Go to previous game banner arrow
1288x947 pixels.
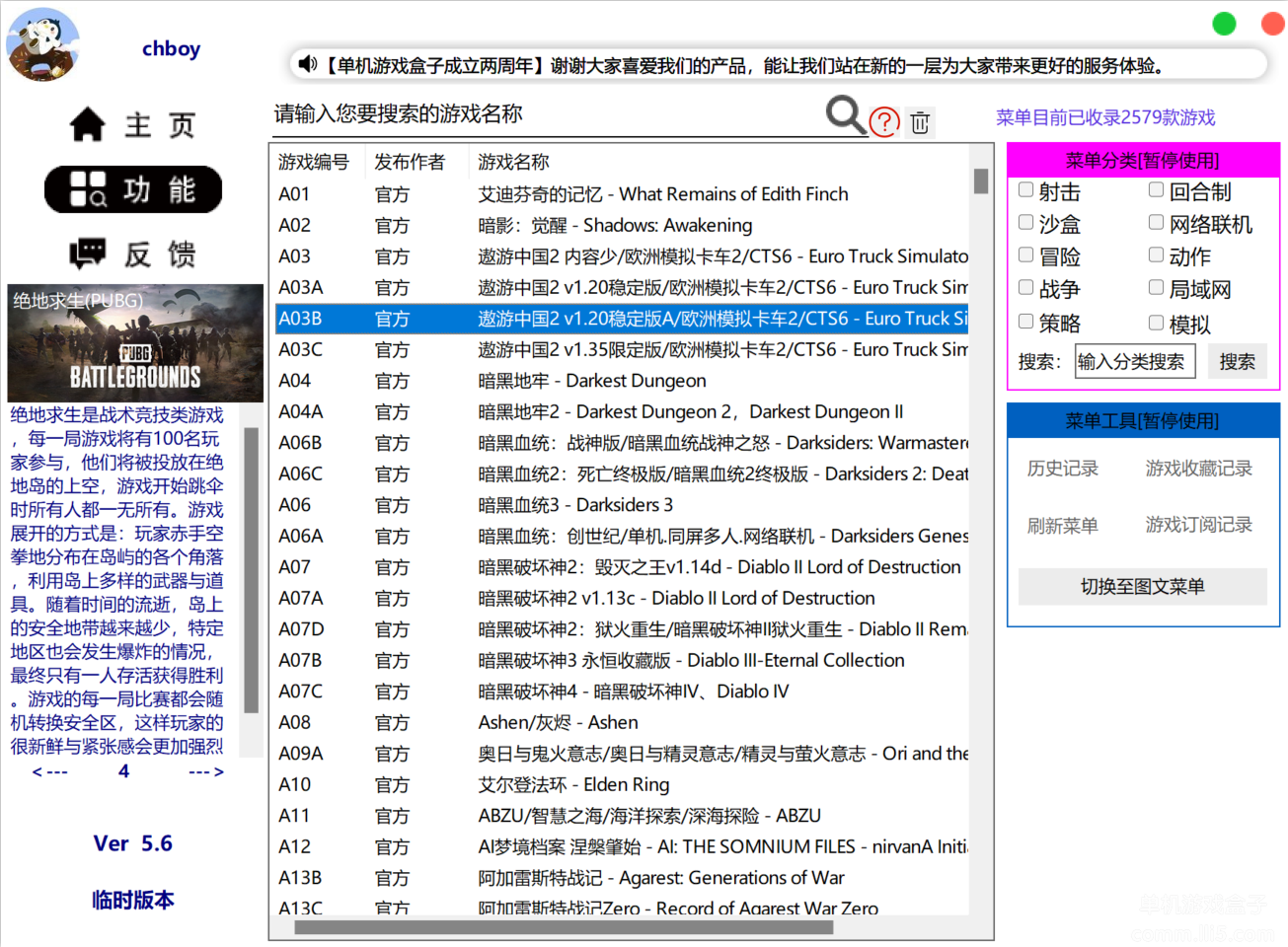[50, 771]
